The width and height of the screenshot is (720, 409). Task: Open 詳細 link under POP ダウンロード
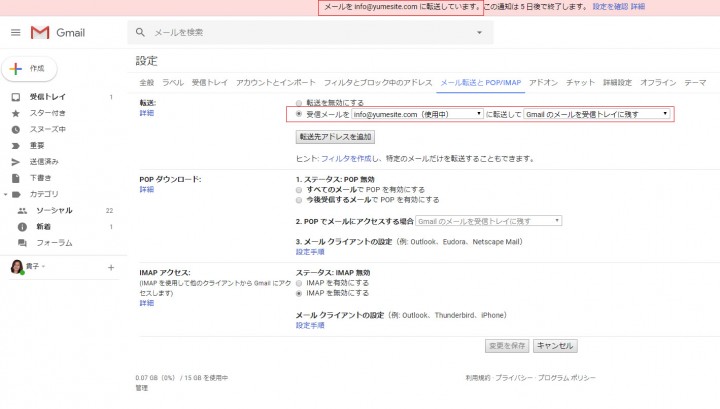click(146, 190)
